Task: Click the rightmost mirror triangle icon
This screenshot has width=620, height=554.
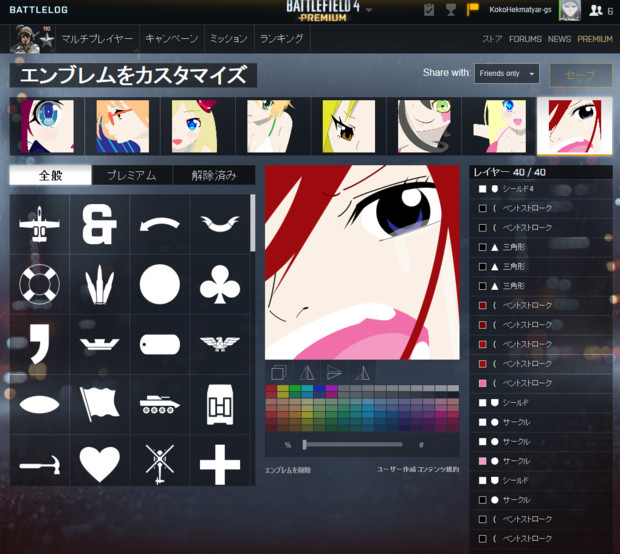Action: 362,372
